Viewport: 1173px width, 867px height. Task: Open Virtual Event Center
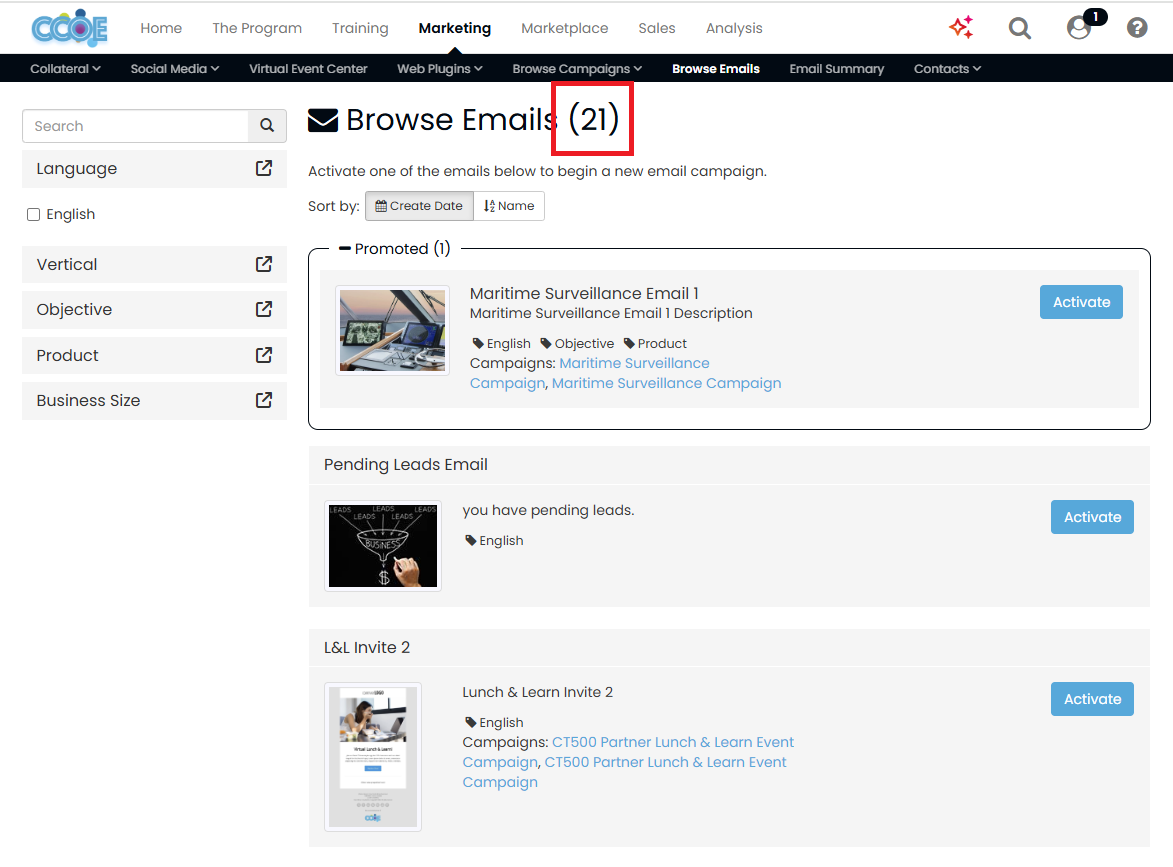(x=308, y=69)
